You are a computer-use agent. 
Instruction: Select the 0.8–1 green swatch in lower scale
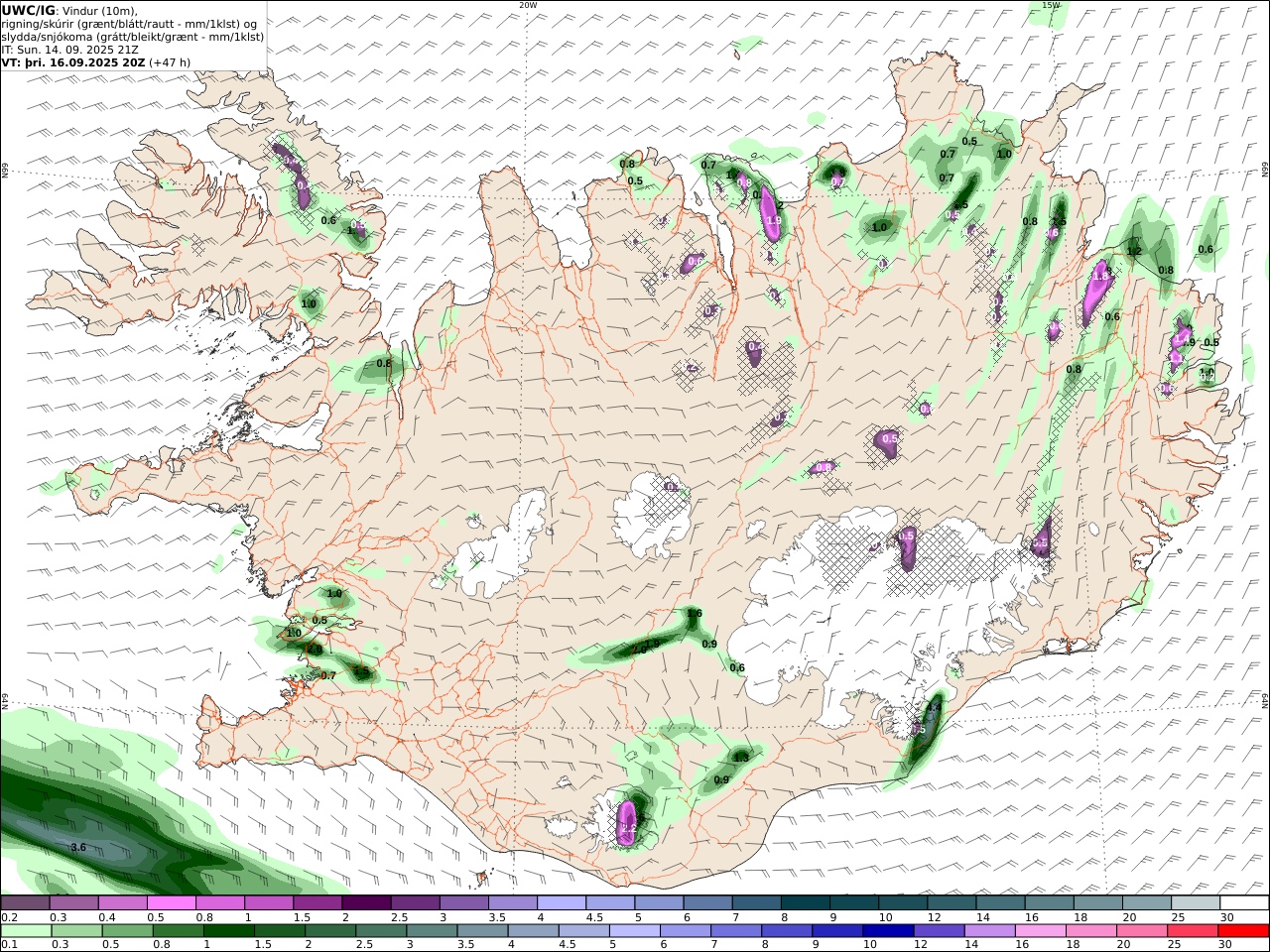179,931
